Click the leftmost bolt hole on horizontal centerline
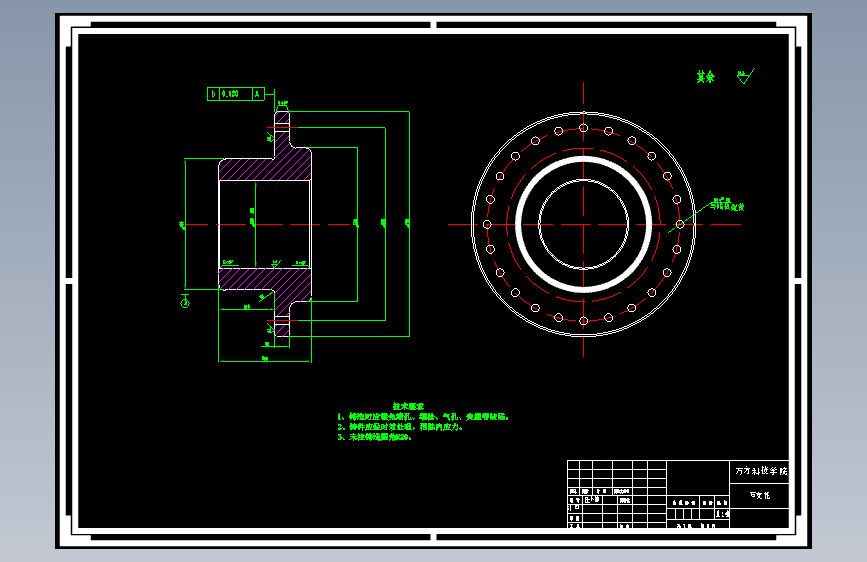867x562 pixels. (487, 225)
